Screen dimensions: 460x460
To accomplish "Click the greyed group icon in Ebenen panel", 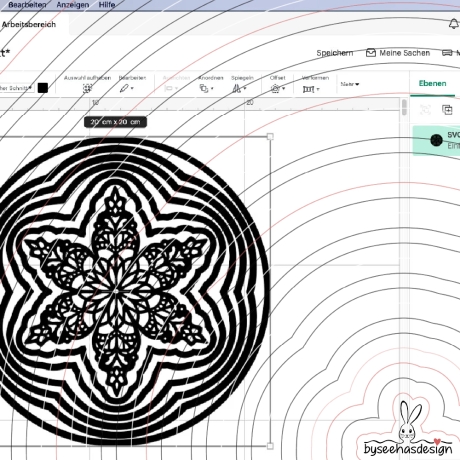I will [425, 110].
